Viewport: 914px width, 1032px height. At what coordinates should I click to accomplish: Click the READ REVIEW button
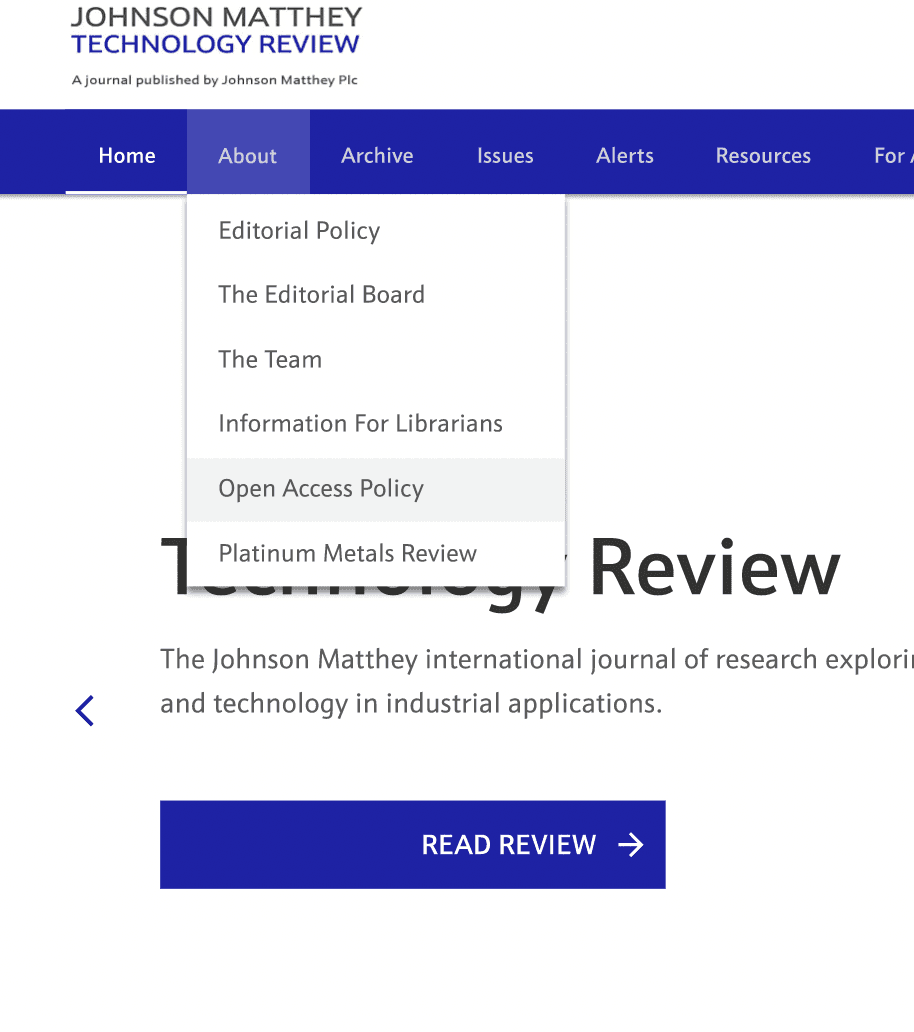click(413, 844)
